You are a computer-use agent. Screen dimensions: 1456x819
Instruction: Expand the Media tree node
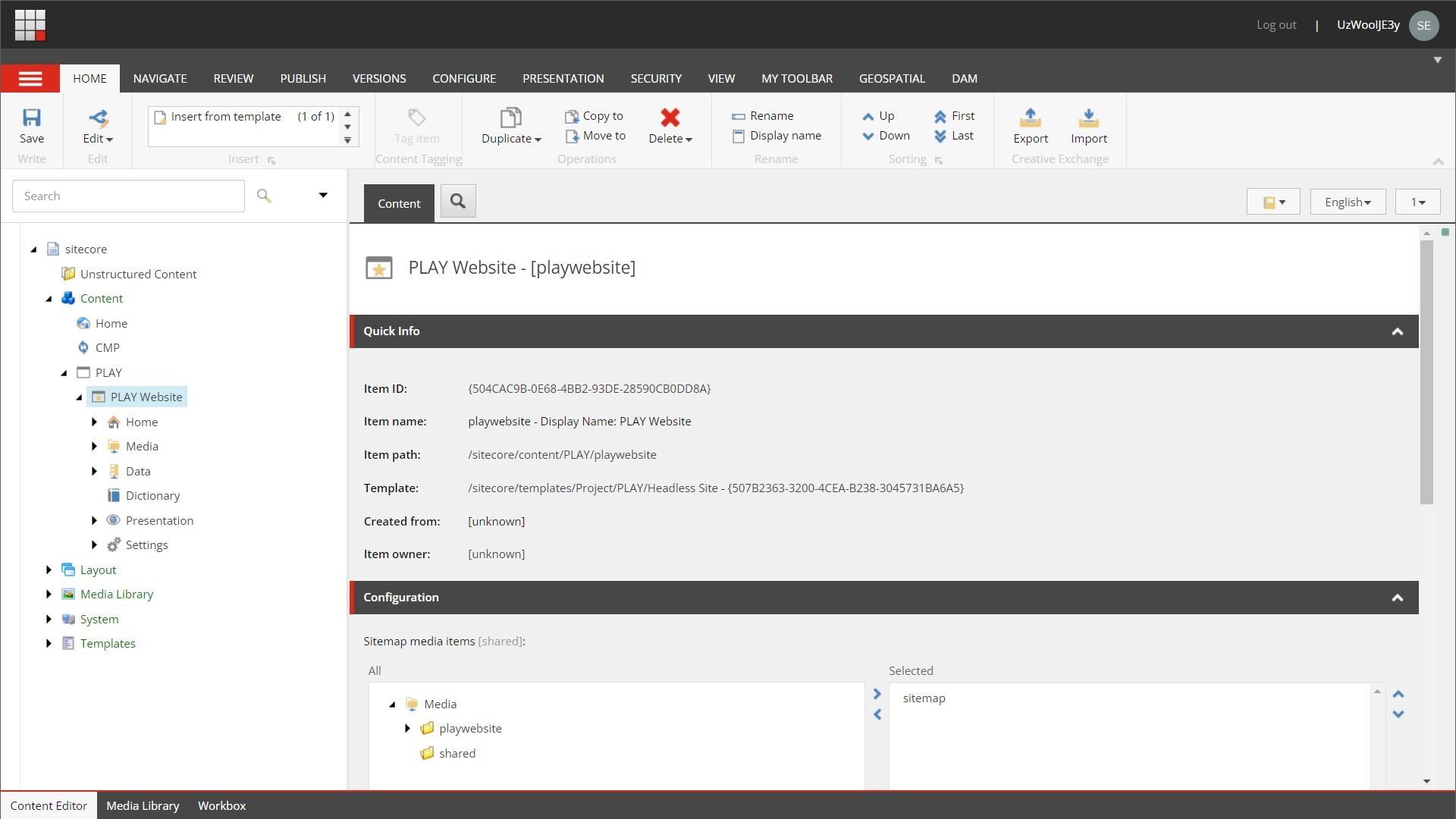coord(94,447)
